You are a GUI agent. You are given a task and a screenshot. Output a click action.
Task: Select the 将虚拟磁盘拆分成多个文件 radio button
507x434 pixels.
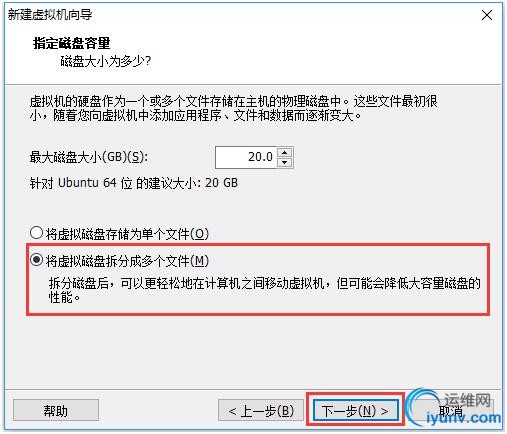(36, 260)
